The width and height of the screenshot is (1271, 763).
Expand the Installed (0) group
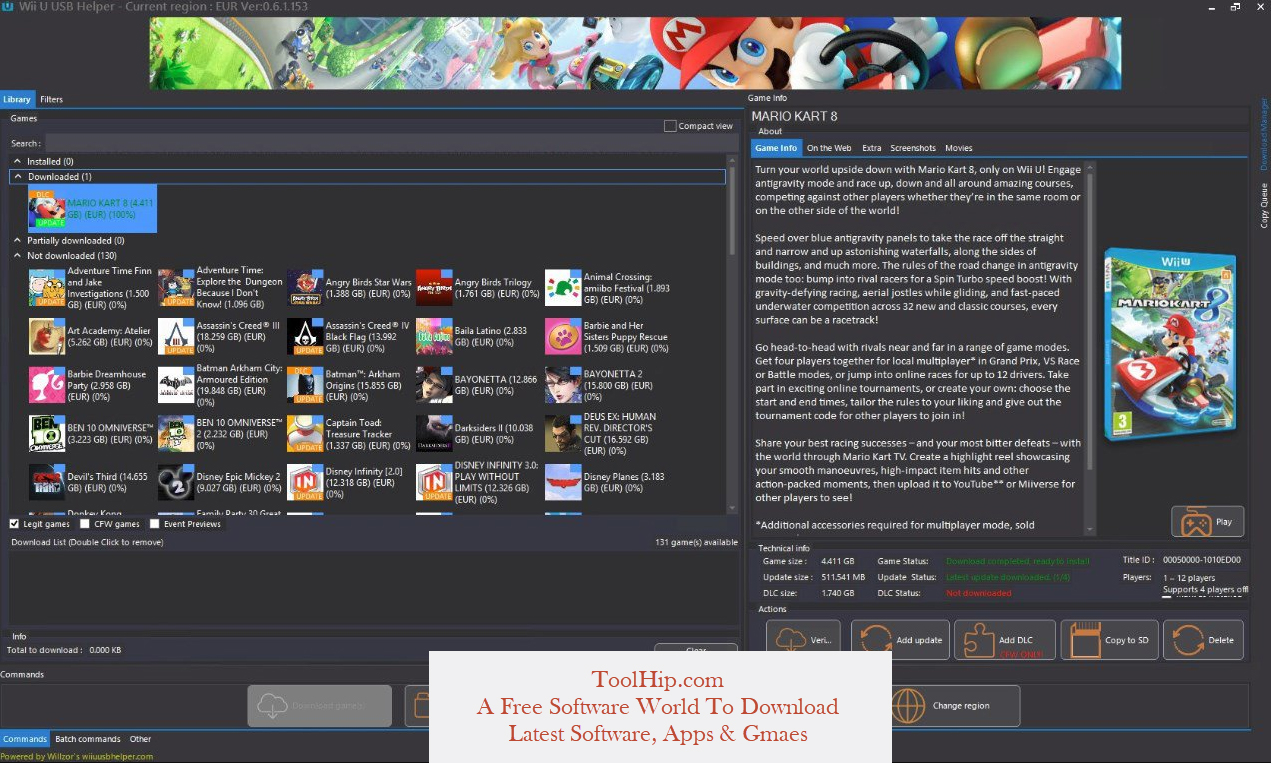pos(17,161)
